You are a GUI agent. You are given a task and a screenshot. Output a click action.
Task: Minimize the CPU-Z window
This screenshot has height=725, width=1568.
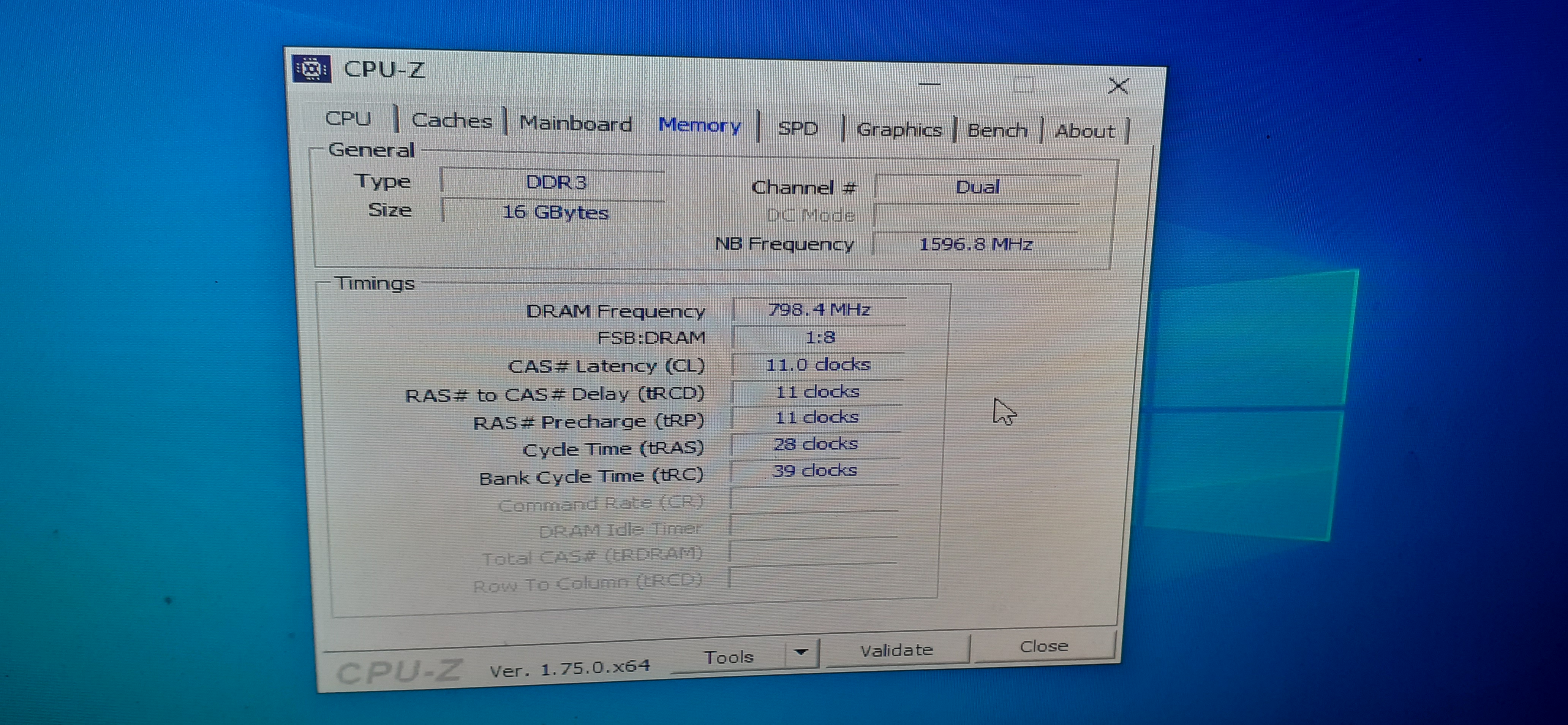coord(929,84)
